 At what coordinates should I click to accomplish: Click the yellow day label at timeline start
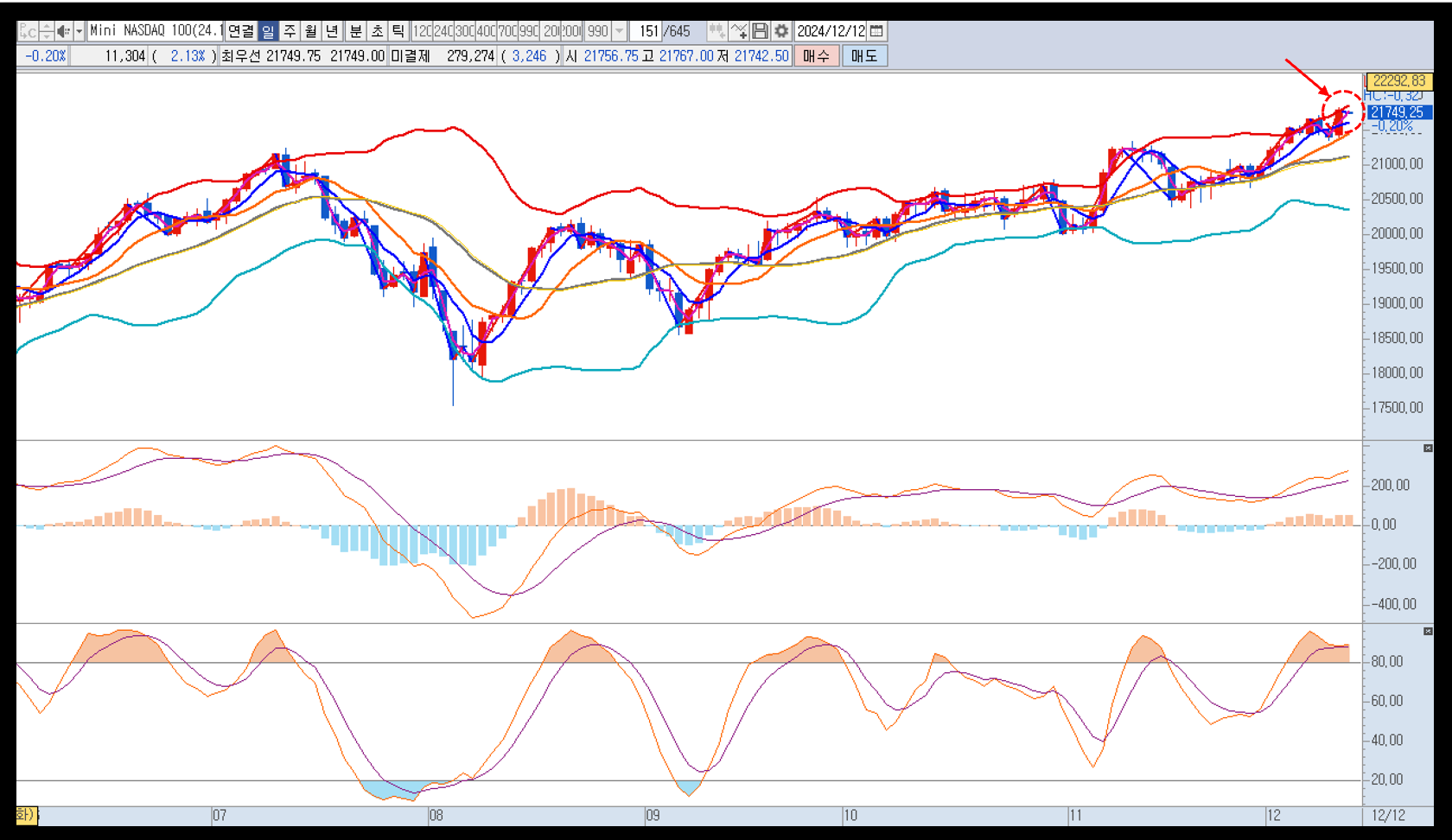(x=27, y=815)
